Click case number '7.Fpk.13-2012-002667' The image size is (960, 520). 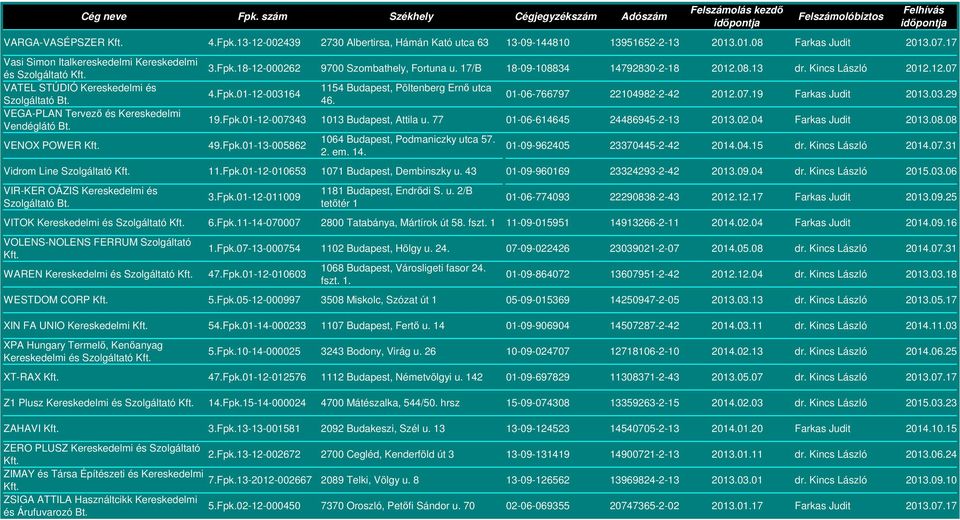tap(260, 480)
